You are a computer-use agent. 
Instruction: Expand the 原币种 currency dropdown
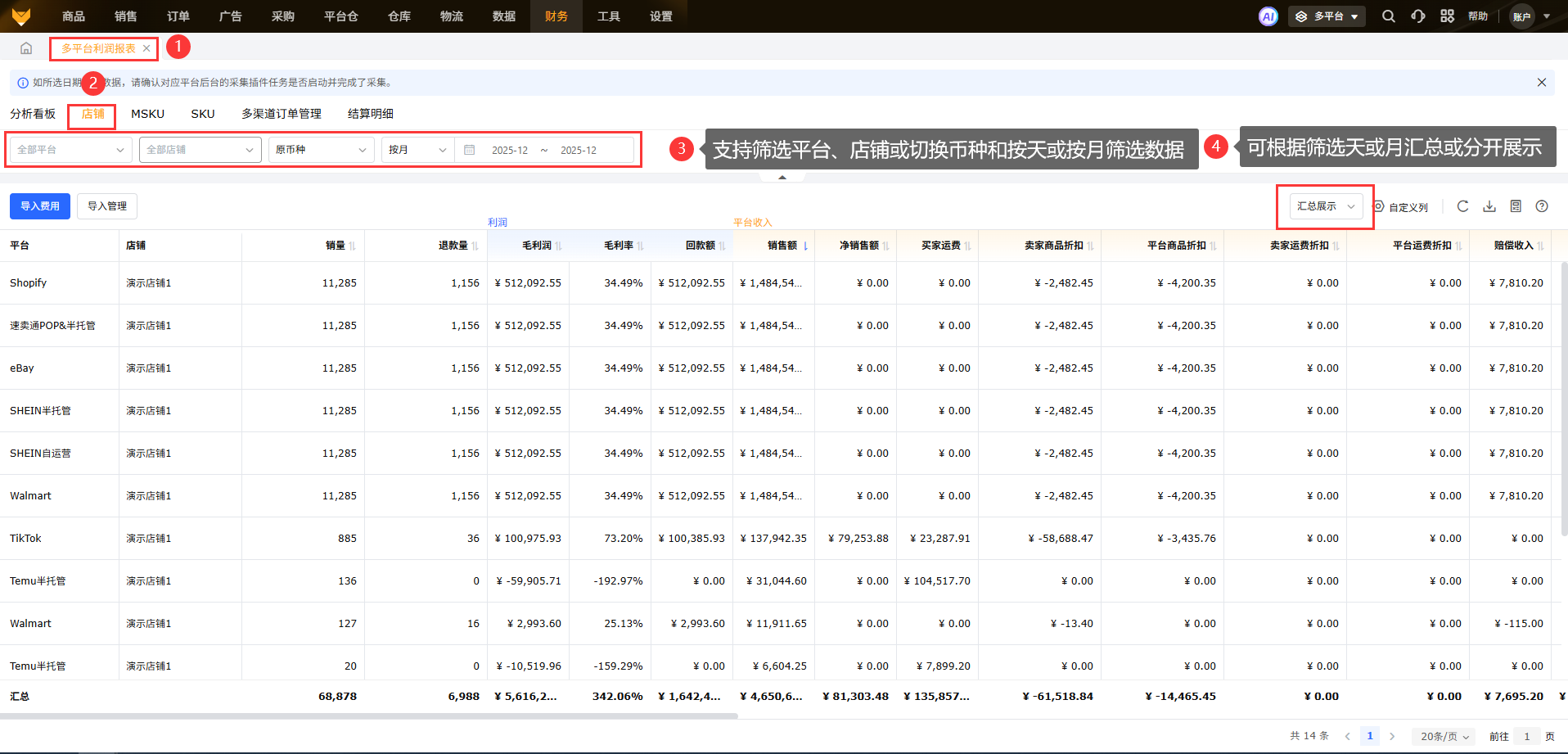click(321, 150)
